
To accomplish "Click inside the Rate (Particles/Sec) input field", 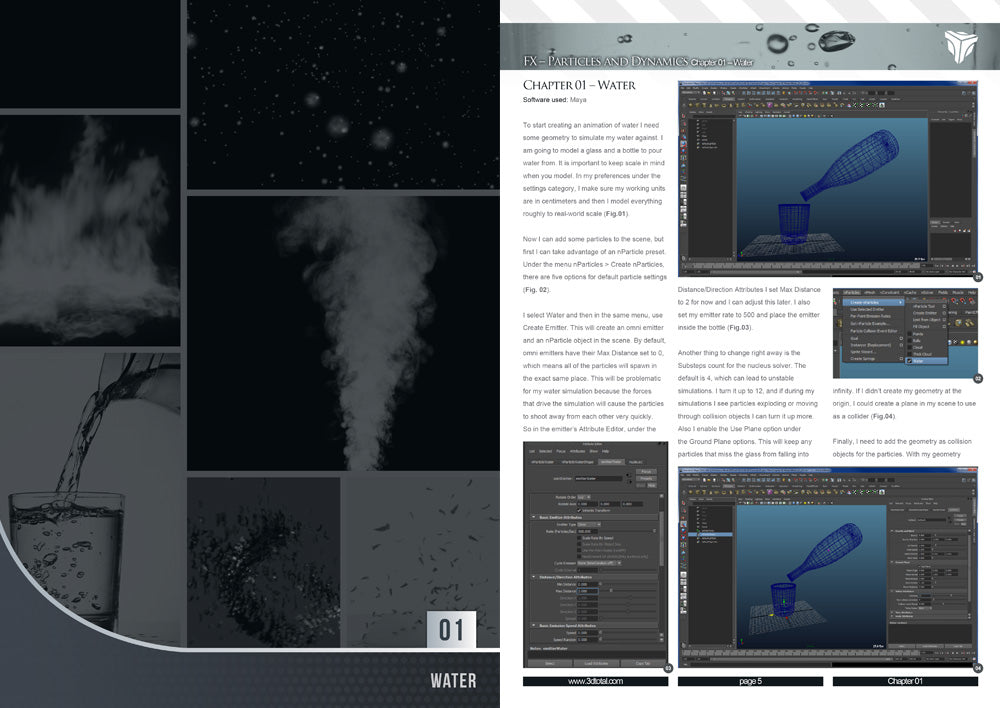I will tap(588, 530).
